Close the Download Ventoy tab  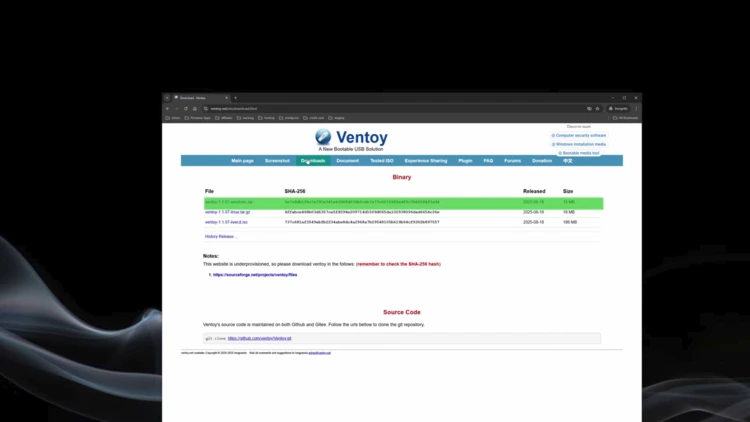(226, 98)
